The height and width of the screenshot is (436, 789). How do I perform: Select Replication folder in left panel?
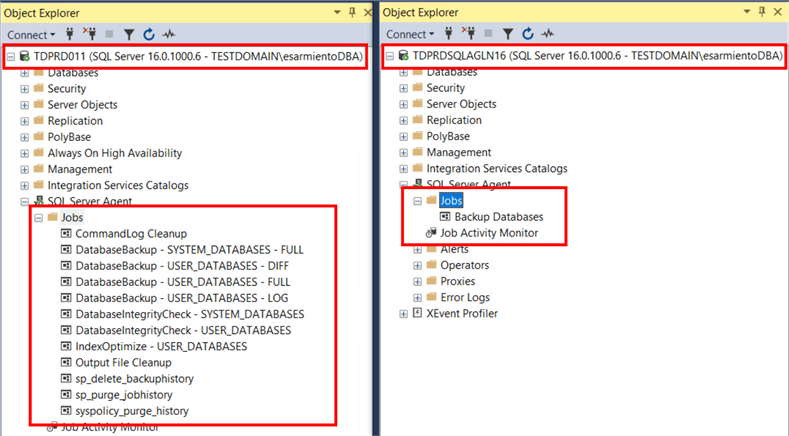click(75, 121)
